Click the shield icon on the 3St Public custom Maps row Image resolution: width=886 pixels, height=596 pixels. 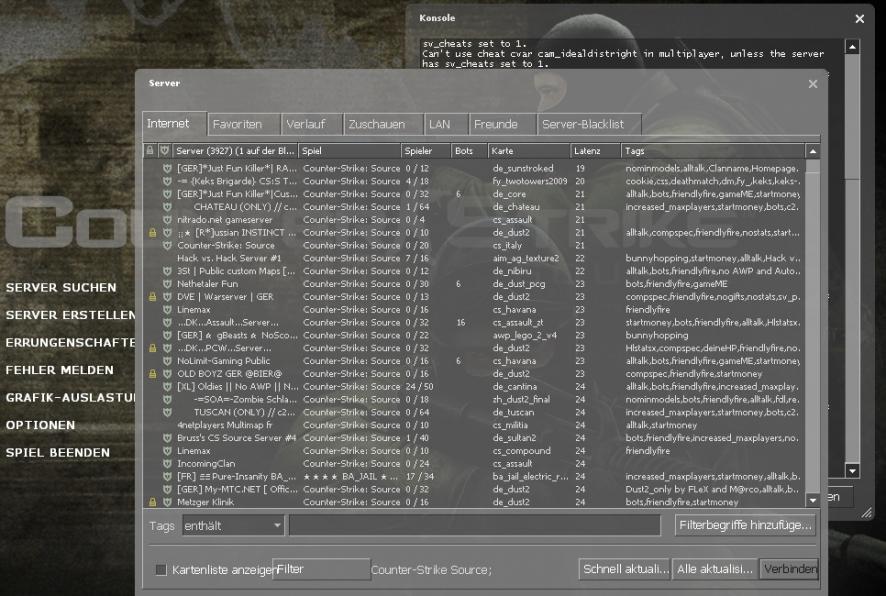coord(167,271)
